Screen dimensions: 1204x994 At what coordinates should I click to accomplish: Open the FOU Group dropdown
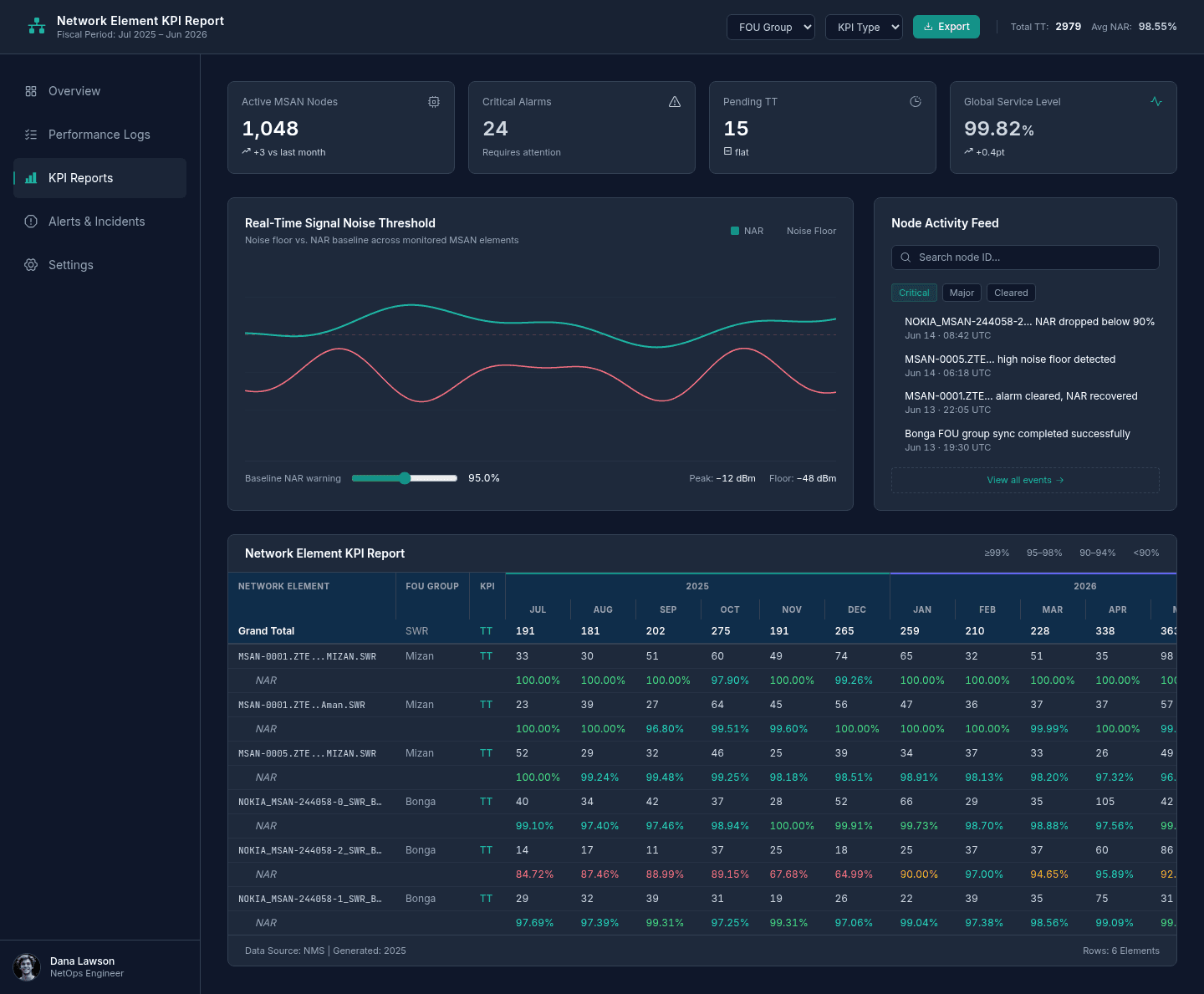pos(771,27)
